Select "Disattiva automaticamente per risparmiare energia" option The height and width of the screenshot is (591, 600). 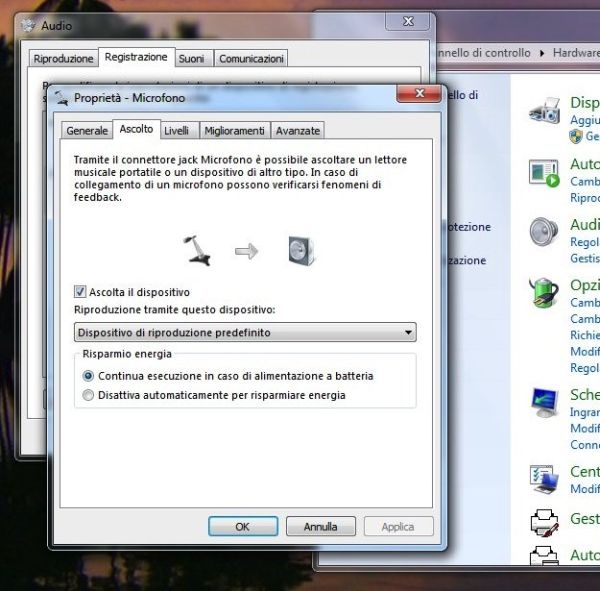(x=89, y=395)
